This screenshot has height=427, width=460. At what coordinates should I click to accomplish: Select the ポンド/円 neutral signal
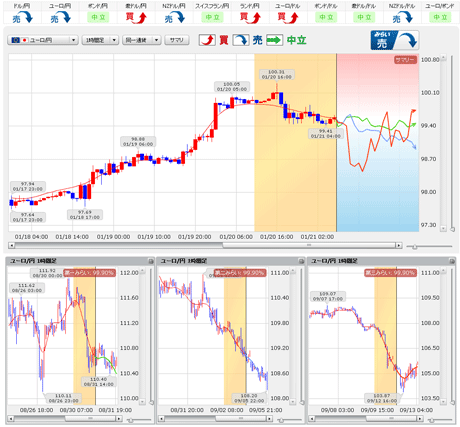[98, 17]
